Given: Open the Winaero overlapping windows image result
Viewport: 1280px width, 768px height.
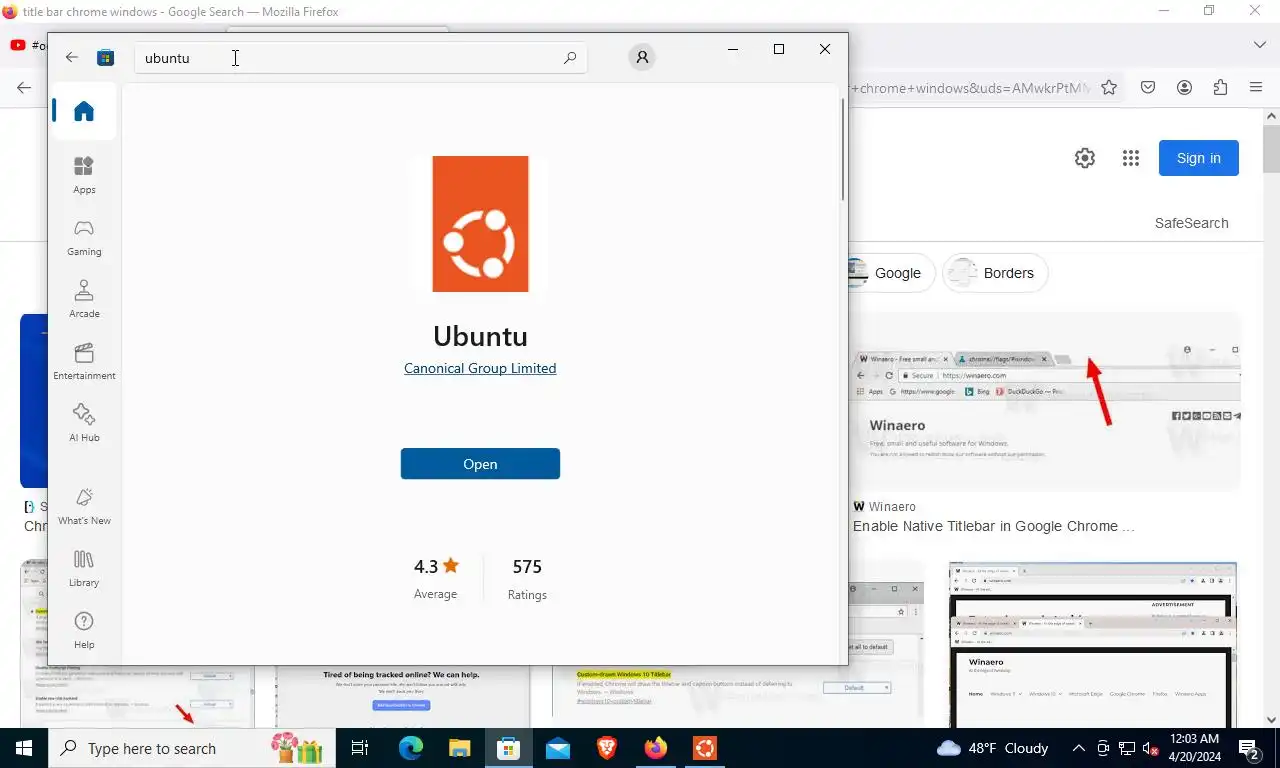Looking at the screenshot, I should [x=1093, y=644].
